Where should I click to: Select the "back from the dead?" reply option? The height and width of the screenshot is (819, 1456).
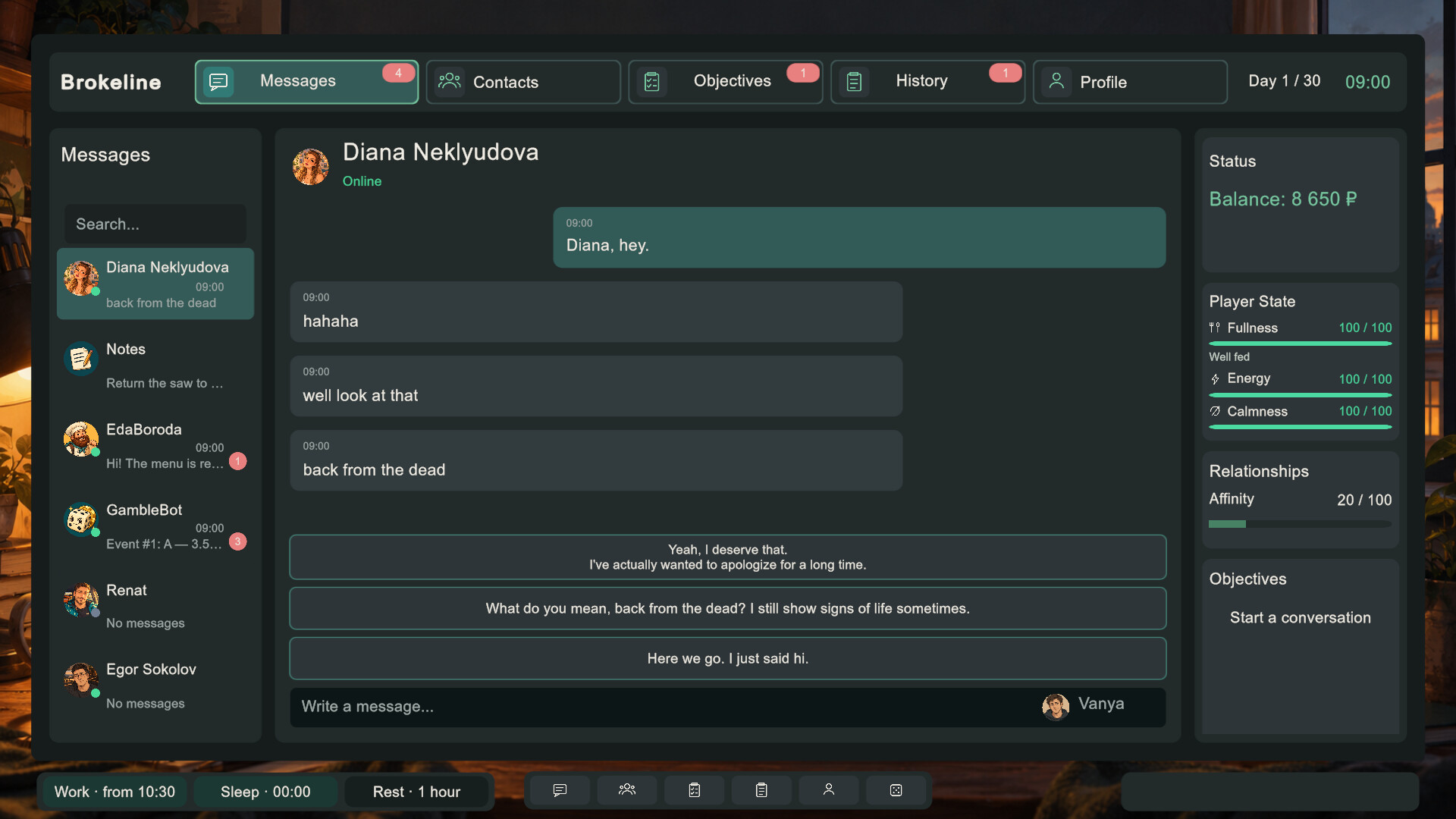[728, 608]
